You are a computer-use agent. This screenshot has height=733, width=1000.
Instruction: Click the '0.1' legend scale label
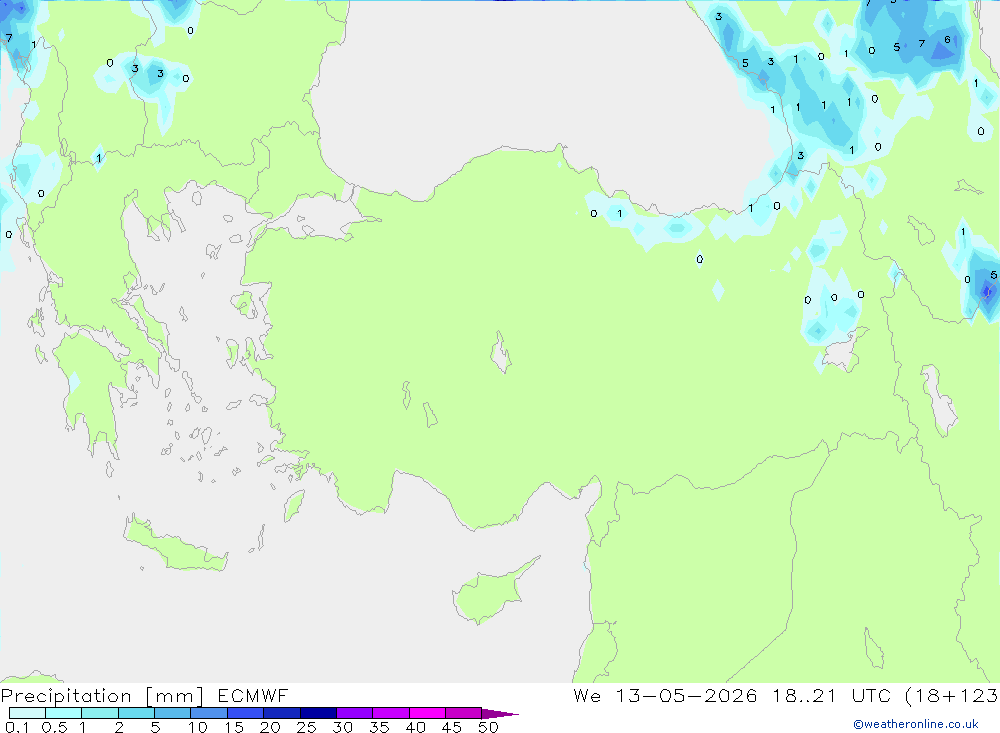coord(17,727)
